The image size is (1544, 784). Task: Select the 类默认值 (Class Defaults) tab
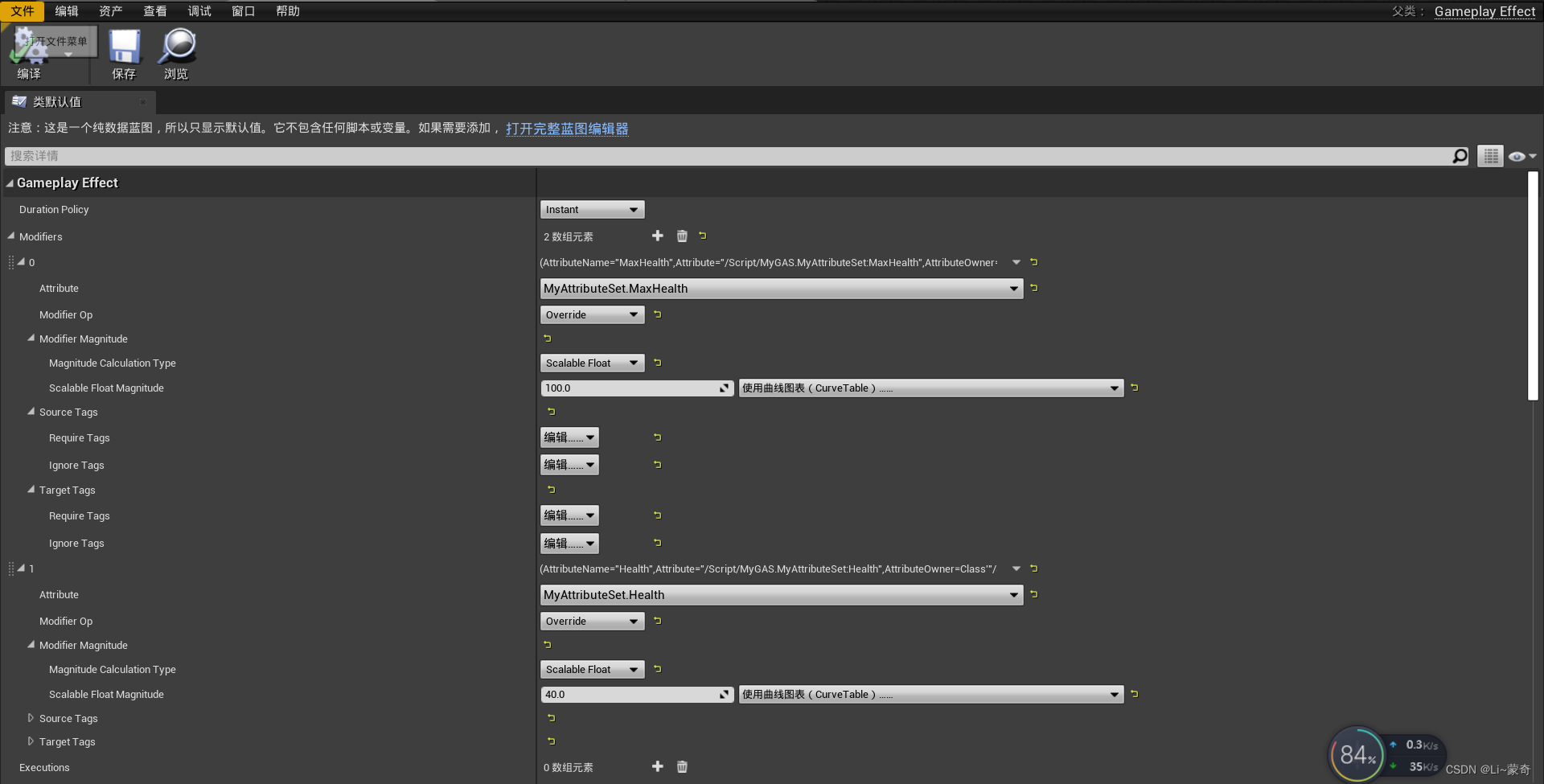click(80, 102)
